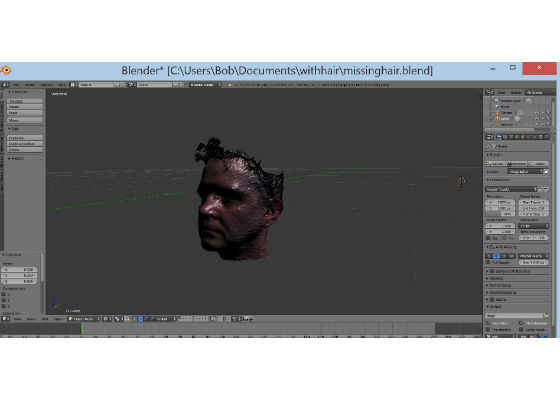
Task: Open the 3D View editor type icon
Action: (x=5, y=319)
